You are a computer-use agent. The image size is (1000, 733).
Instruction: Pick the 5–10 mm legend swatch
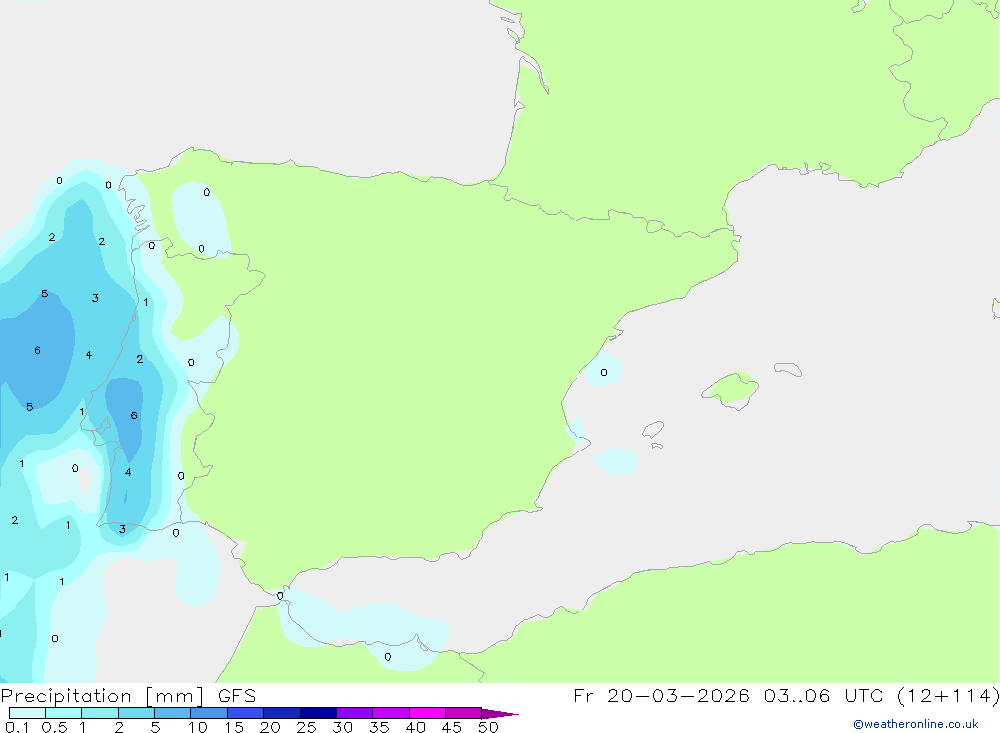click(x=173, y=713)
